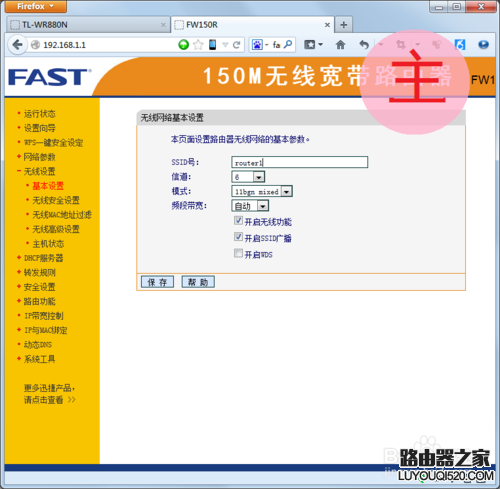
Task: Click the 保存 save button
Action: [157, 282]
